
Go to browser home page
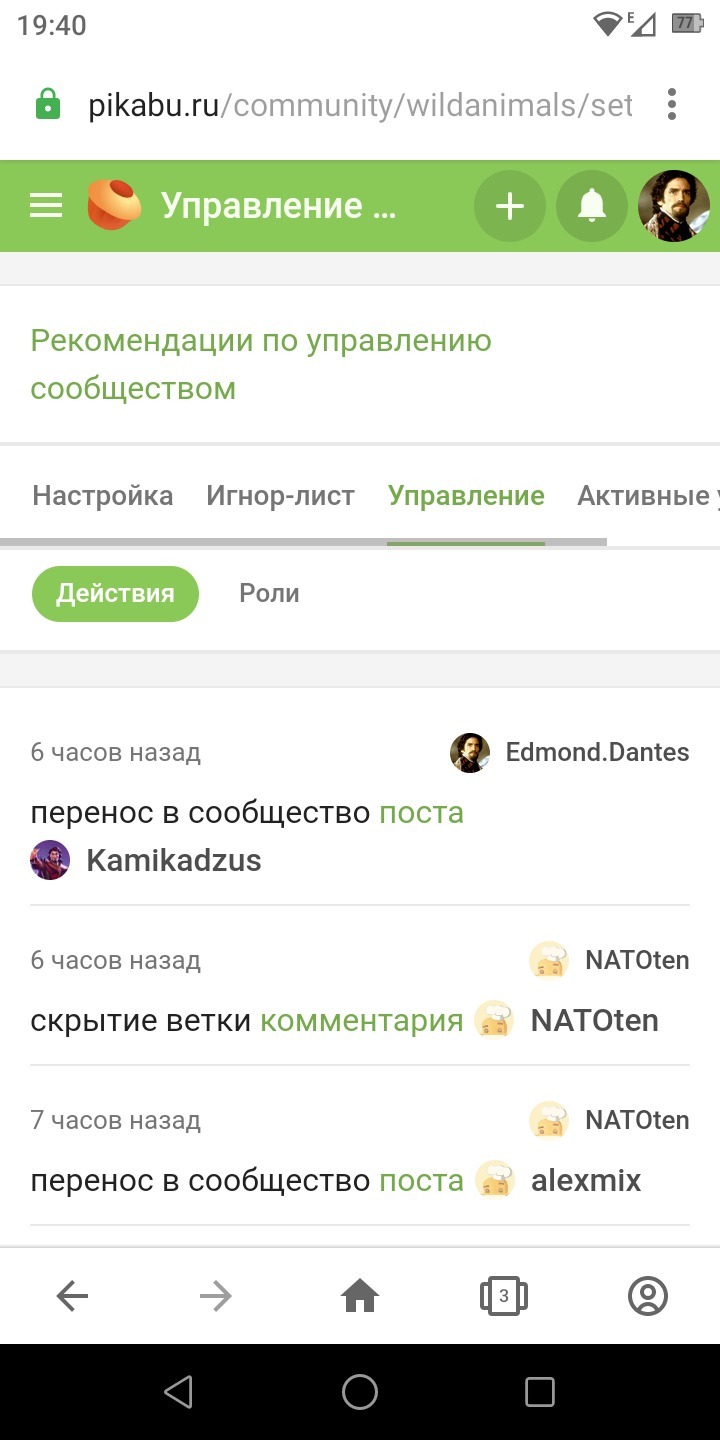360,1297
